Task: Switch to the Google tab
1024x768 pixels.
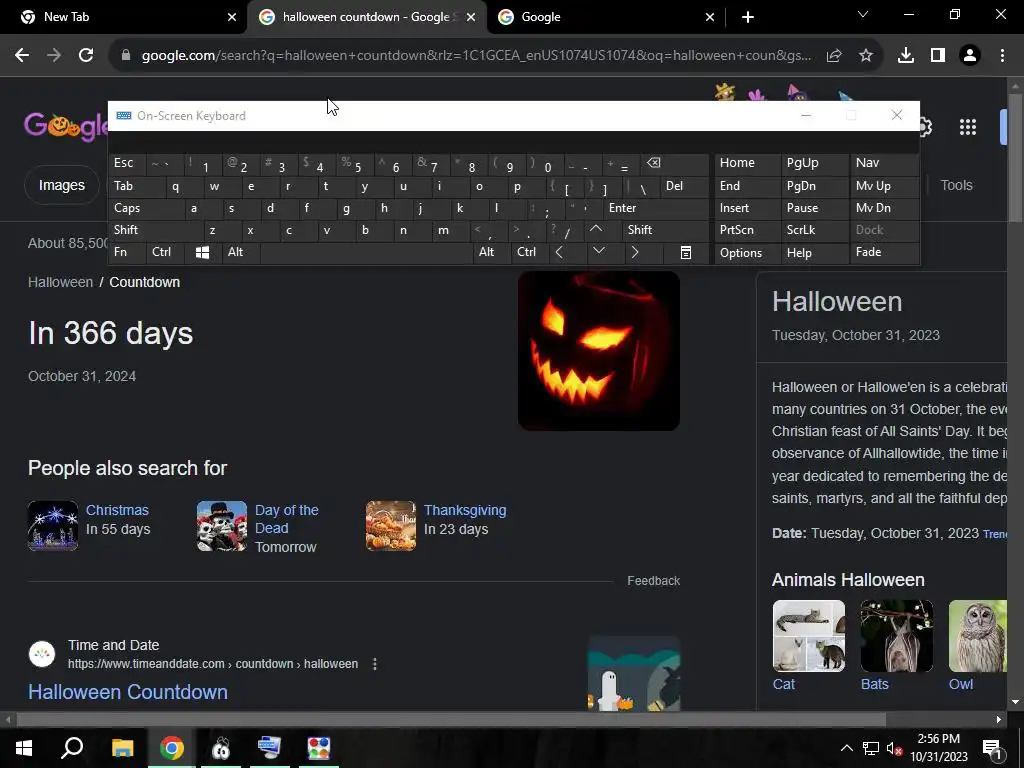Action: (605, 17)
